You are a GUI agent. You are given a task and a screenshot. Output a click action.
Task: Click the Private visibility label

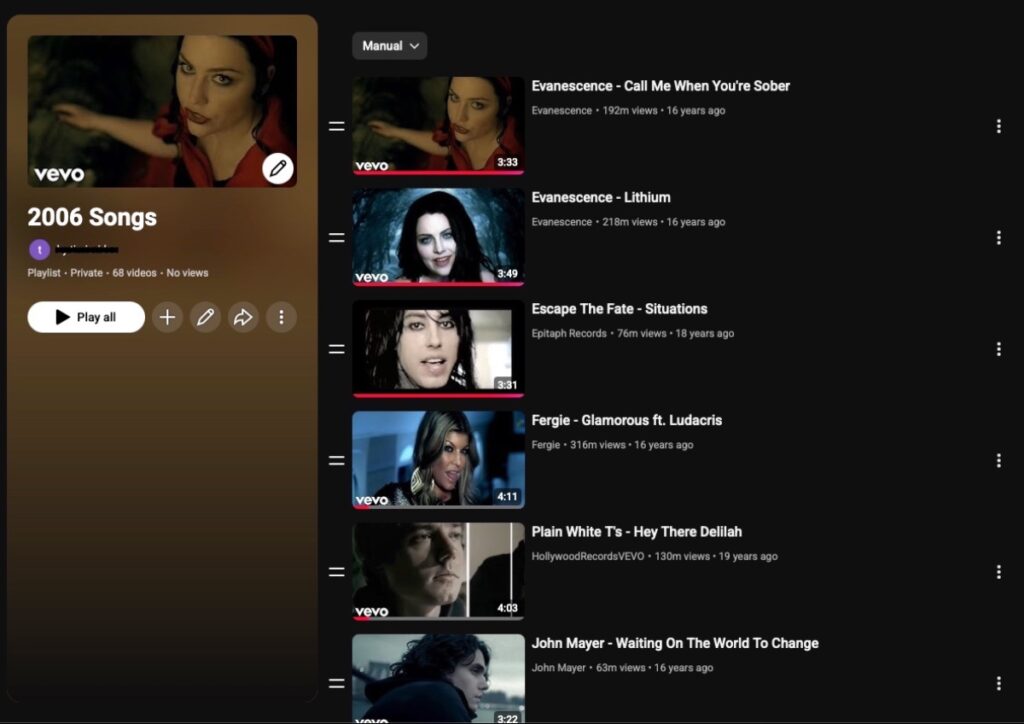click(x=86, y=273)
